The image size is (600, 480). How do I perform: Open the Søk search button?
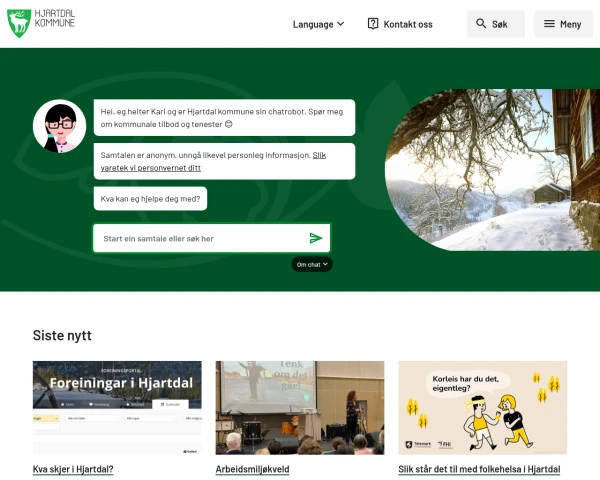[496, 24]
